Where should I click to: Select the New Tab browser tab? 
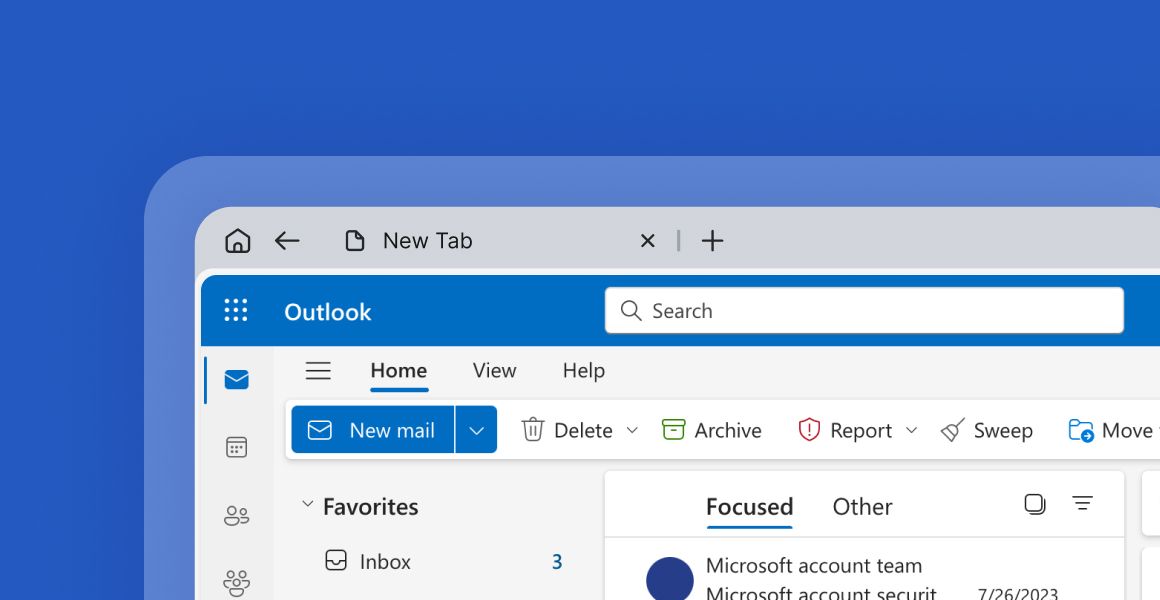[x=408, y=240]
